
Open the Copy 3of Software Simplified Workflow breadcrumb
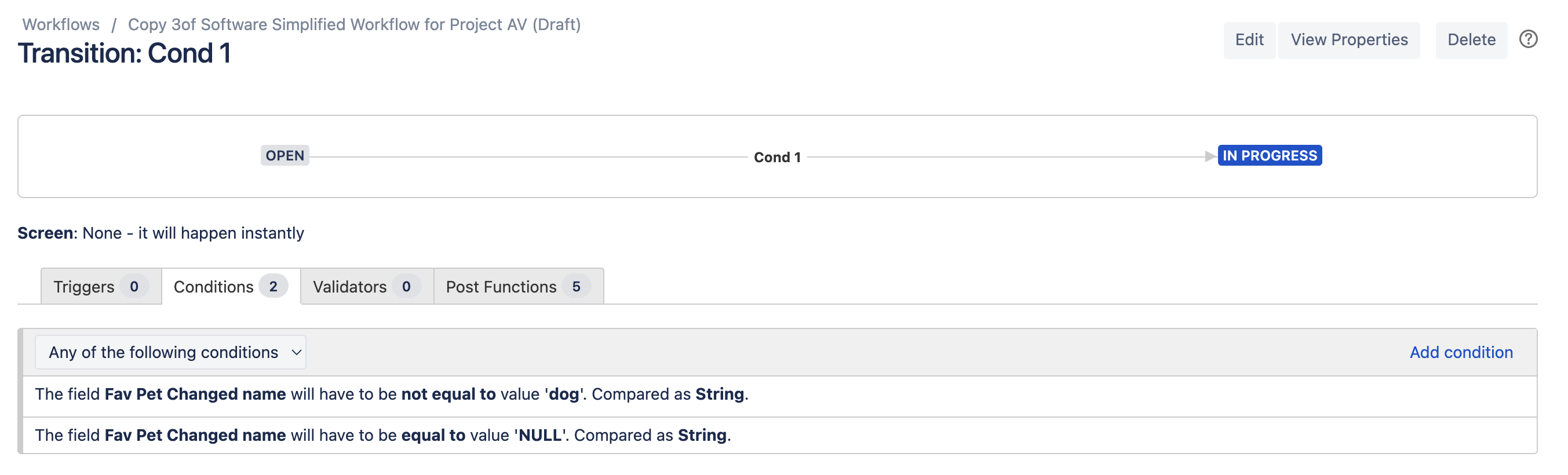(354, 24)
